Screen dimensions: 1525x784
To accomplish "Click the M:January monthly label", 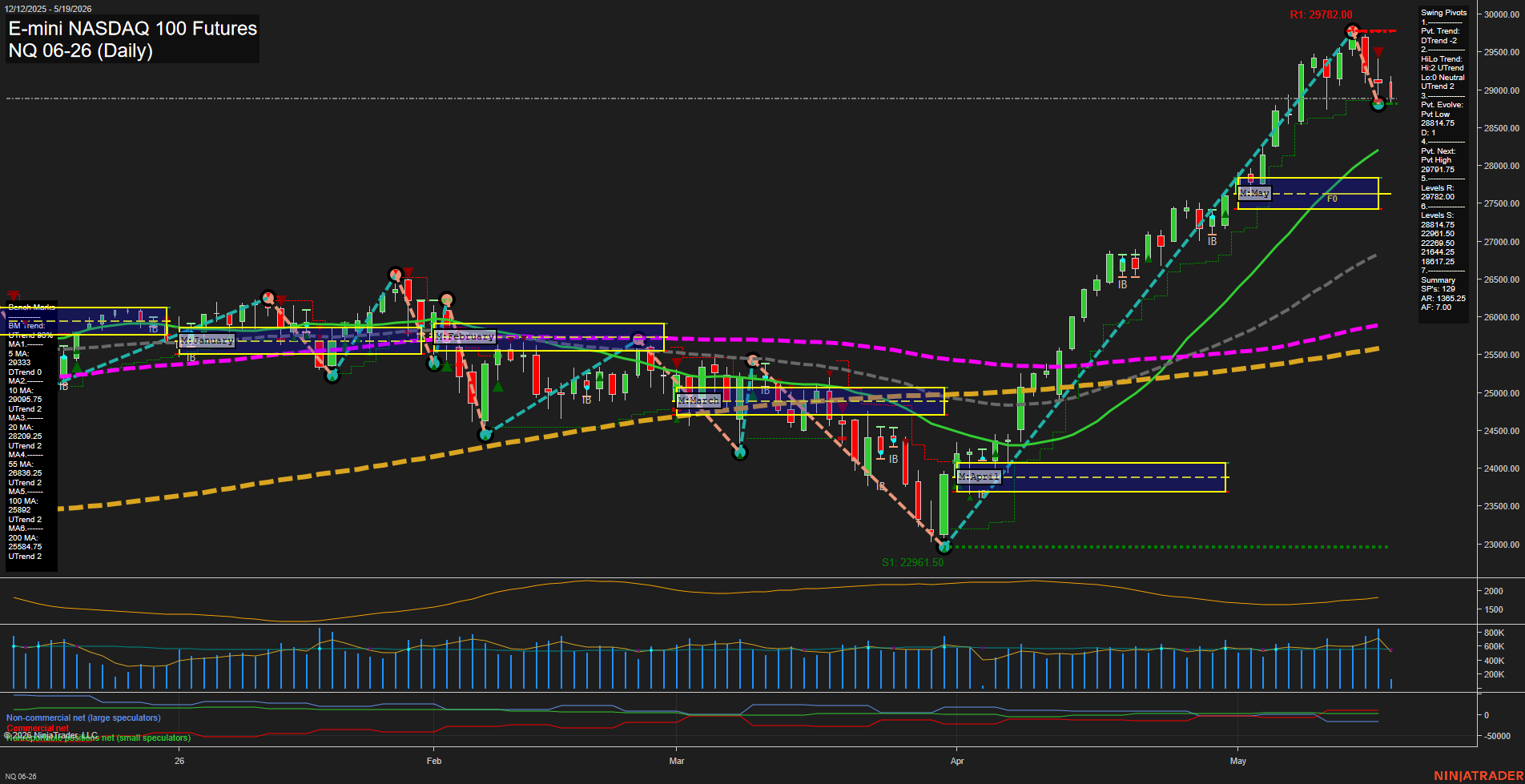I will pyautogui.click(x=207, y=340).
